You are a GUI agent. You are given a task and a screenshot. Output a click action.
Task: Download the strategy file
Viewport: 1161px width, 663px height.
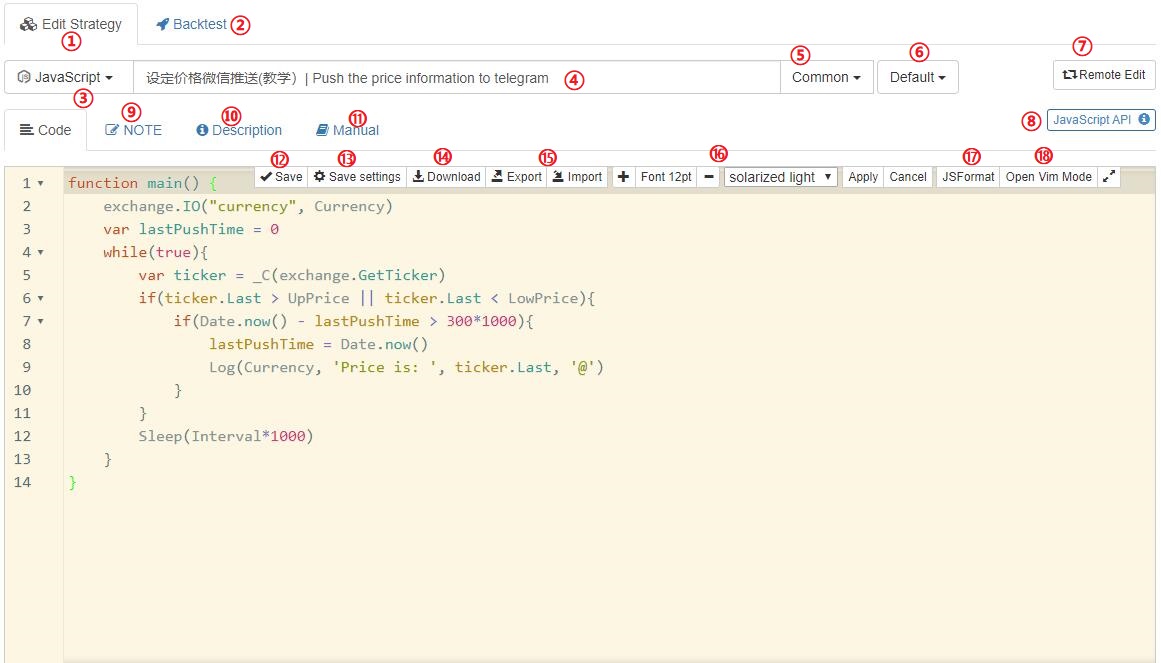446,176
